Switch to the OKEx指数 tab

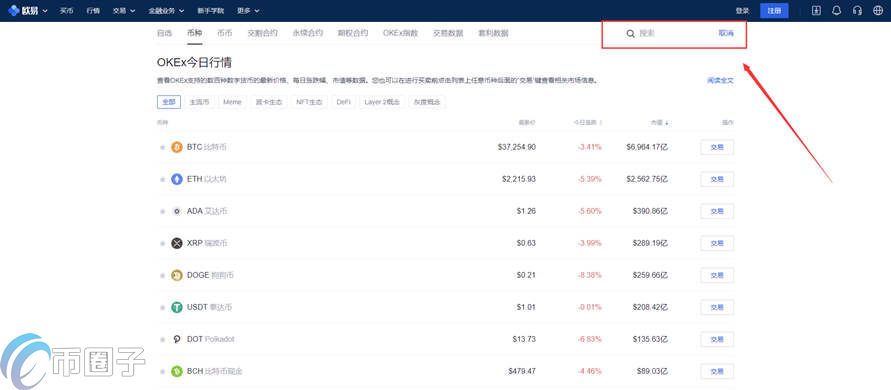click(400, 33)
